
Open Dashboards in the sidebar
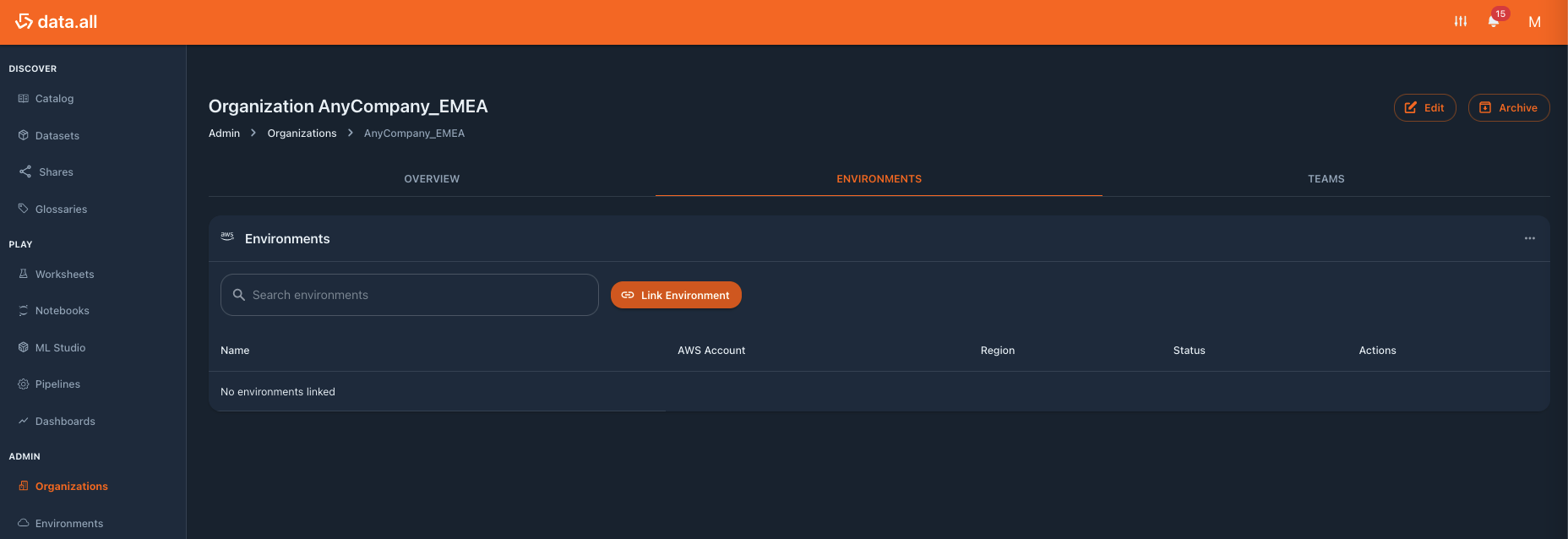[x=65, y=422]
